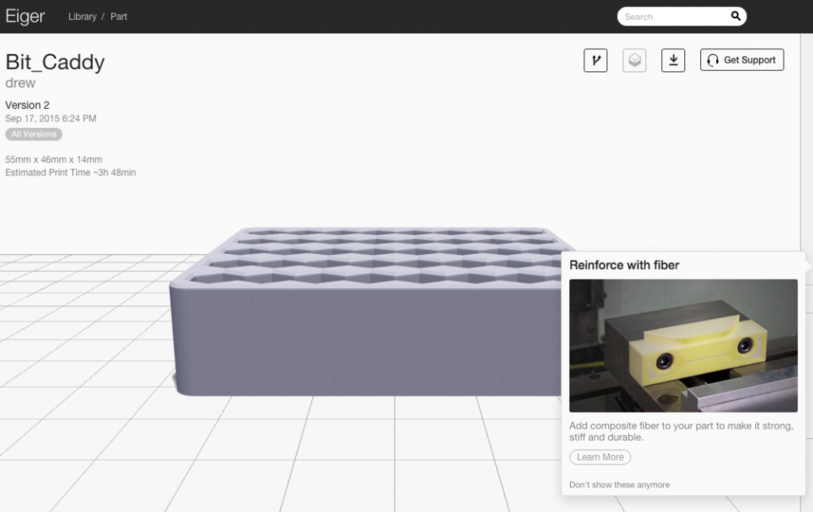This screenshot has width=813, height=512.
Task: Select Part in the breadcrumb
Action: coord(119,17)
